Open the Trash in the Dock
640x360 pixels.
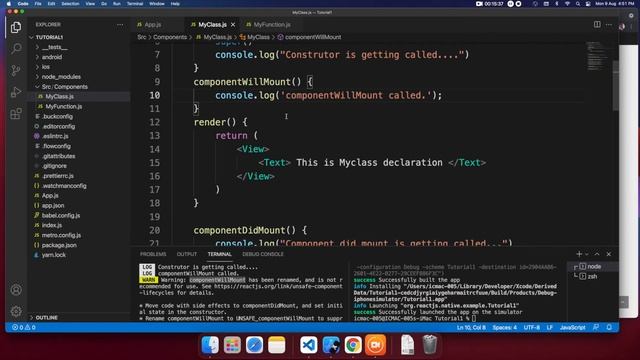[429, 345]
